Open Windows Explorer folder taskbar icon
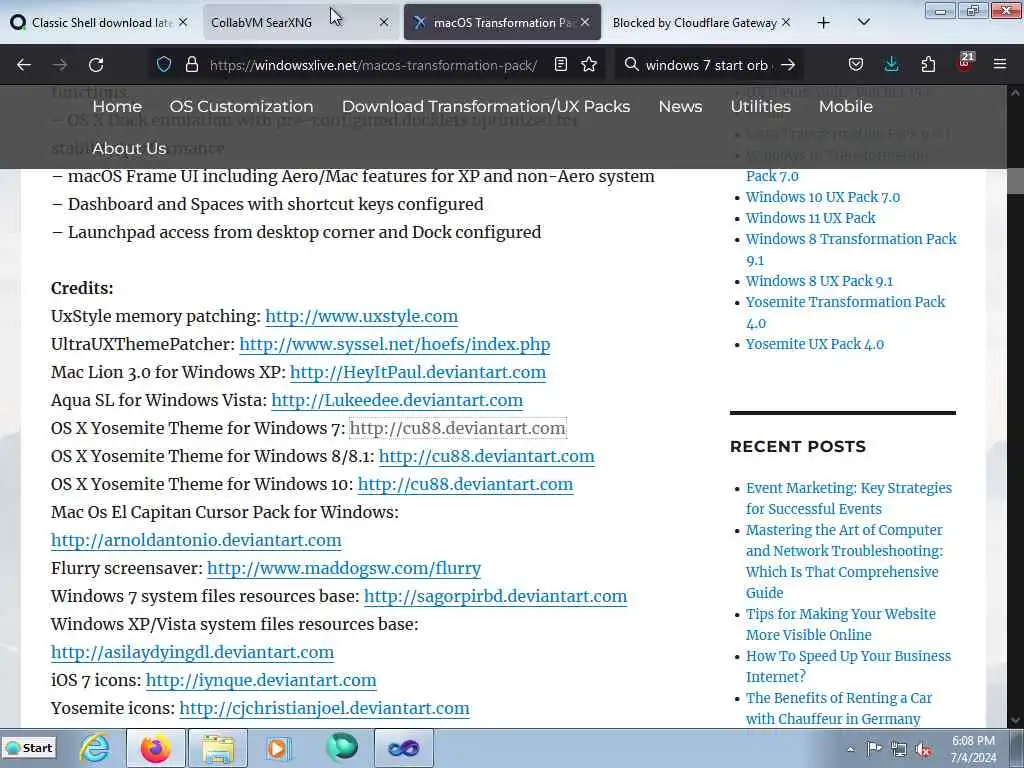 (218, 748)
